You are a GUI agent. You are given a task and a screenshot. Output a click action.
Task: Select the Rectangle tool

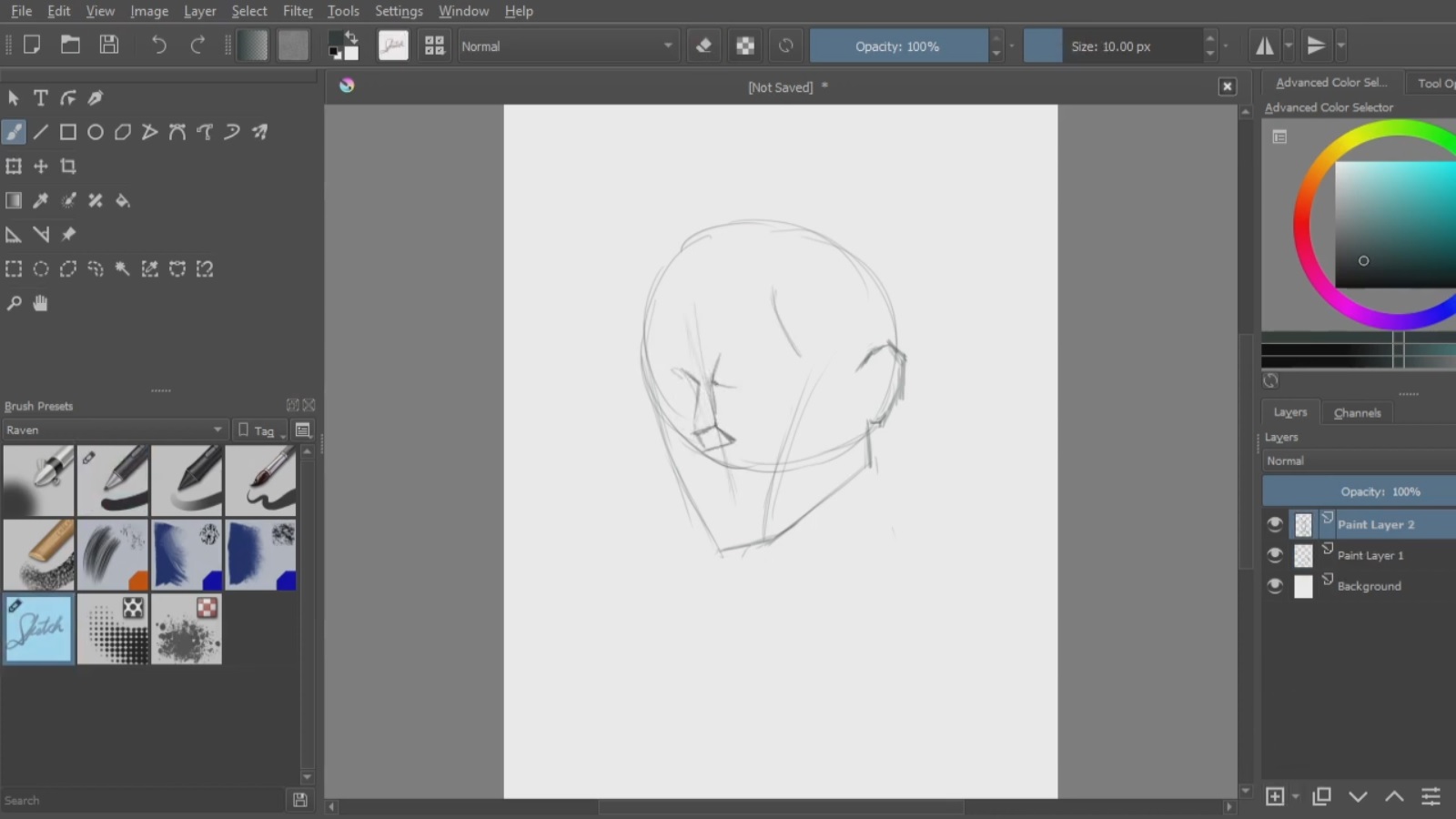pos(68,133)
